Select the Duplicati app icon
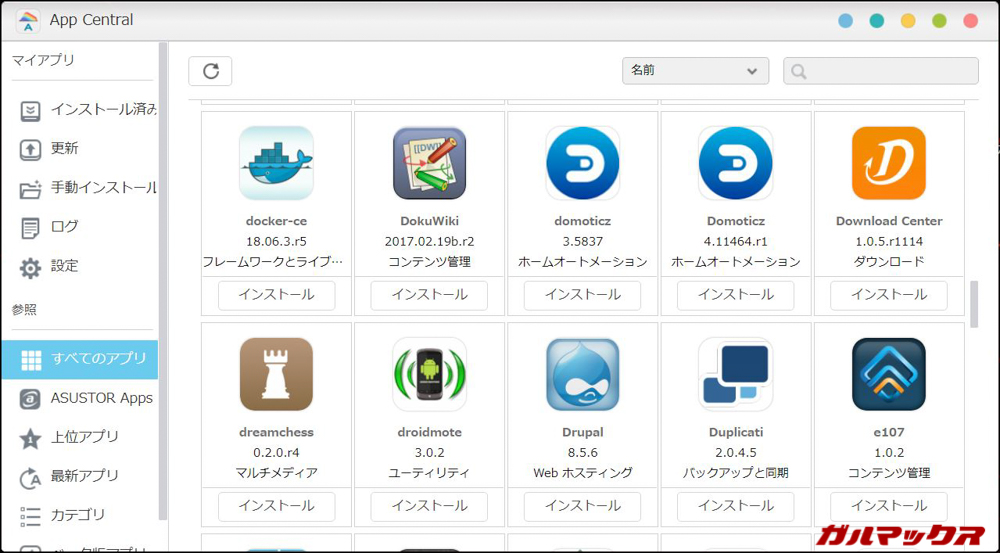The image size is (1000, 553). point(735,374)
